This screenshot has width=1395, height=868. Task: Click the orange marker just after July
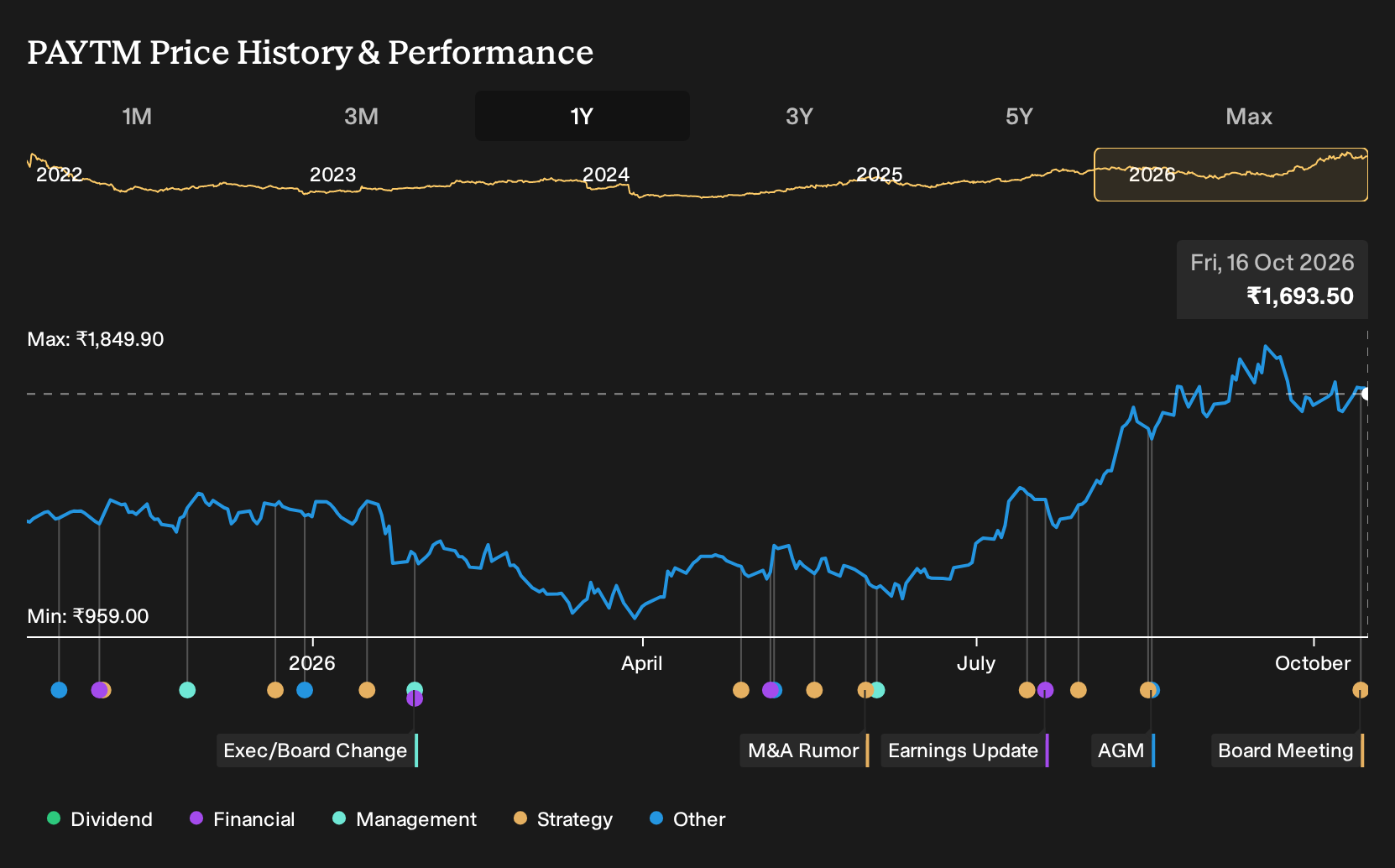click(1027, 690)
